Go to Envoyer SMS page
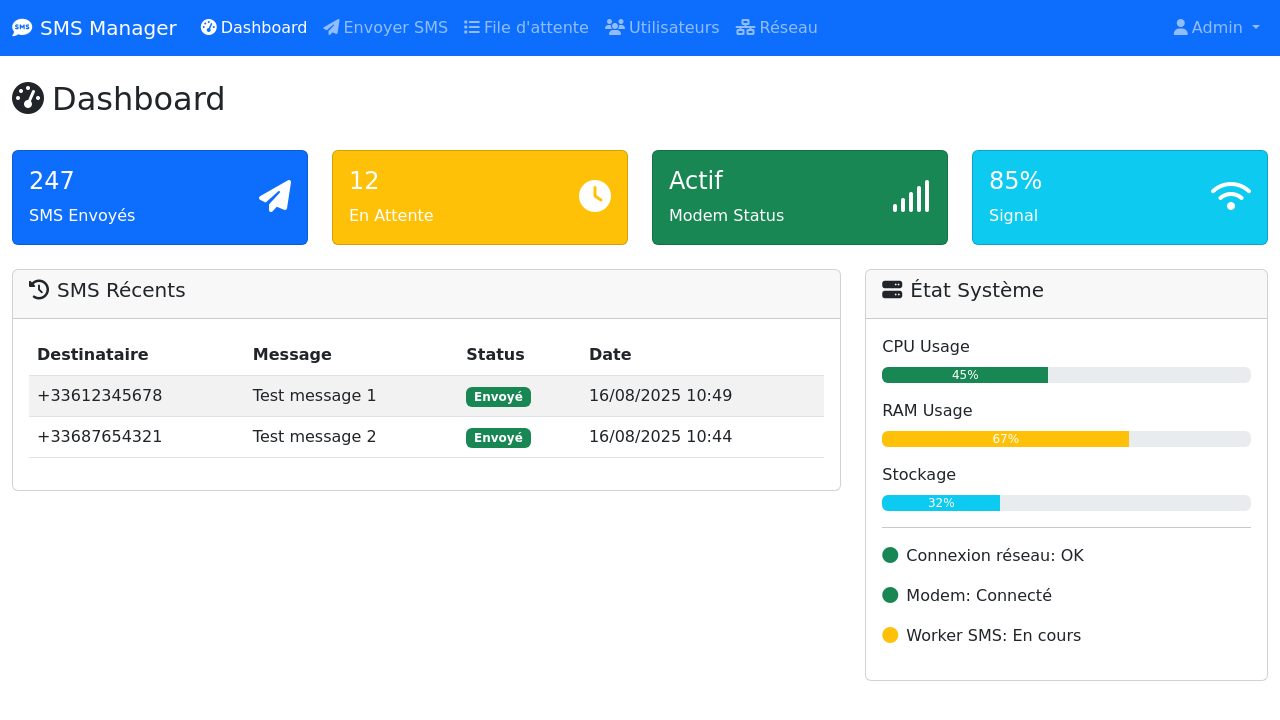Image resolution: width=1280 pixels, height=720 pixels. coord(385,28)
